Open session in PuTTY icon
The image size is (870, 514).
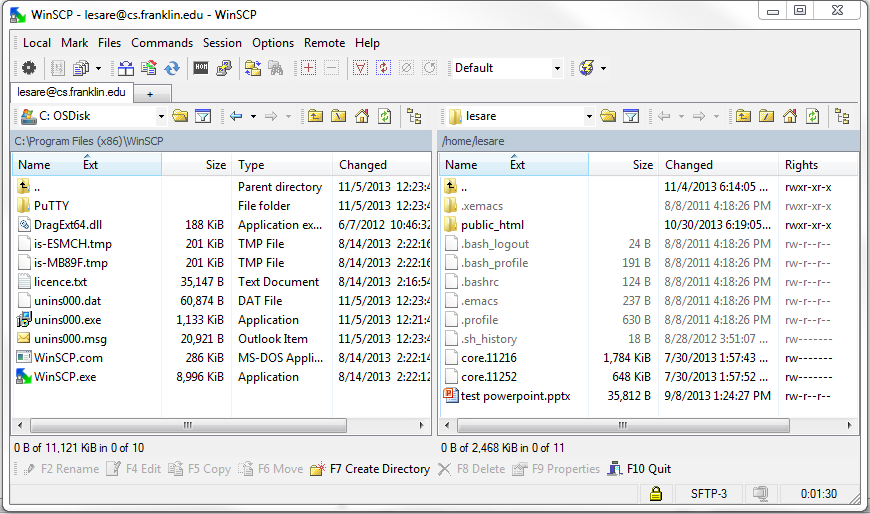(224, 68)
